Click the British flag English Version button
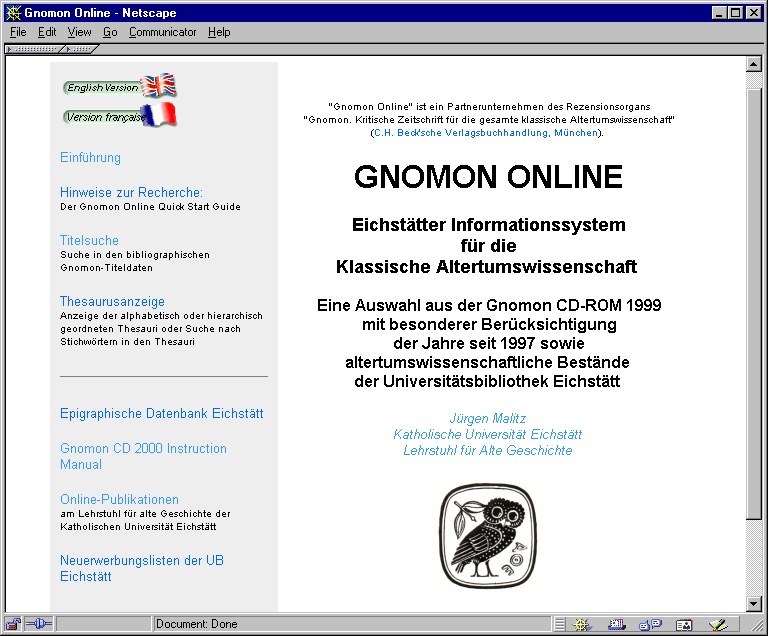Screen dimensions: 768x636 [120, 86]
